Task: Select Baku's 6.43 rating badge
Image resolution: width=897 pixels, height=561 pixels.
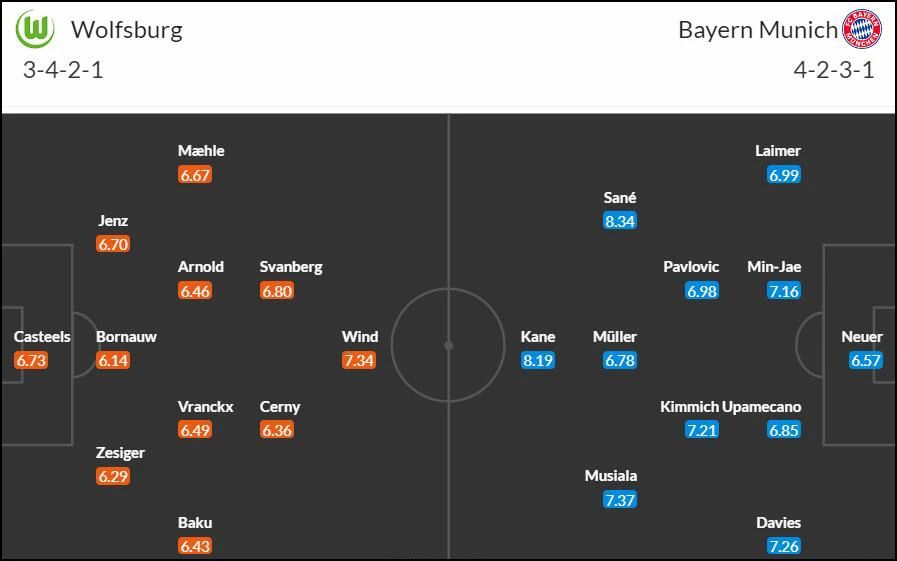Action: pyautogui.click(x=195, y=546)
